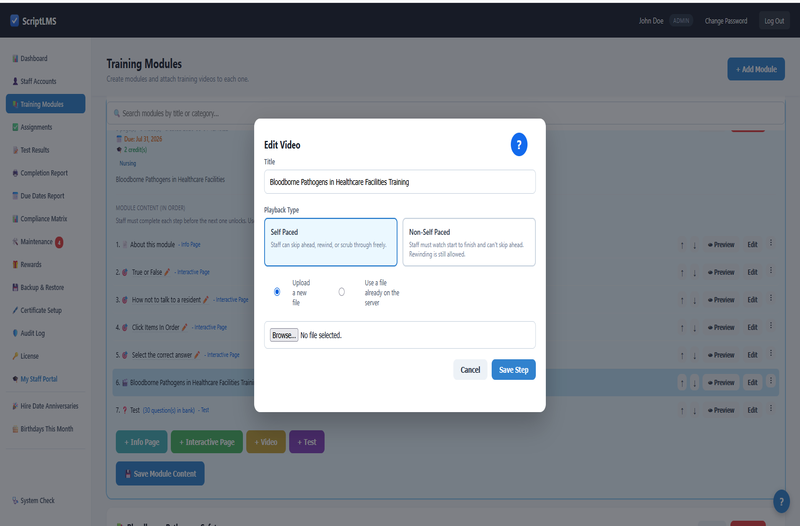Click the ScriptLMS logo checkbox icon
This screenshot has height=526, width=800.
pyautogui.click(x=14, y=20)
